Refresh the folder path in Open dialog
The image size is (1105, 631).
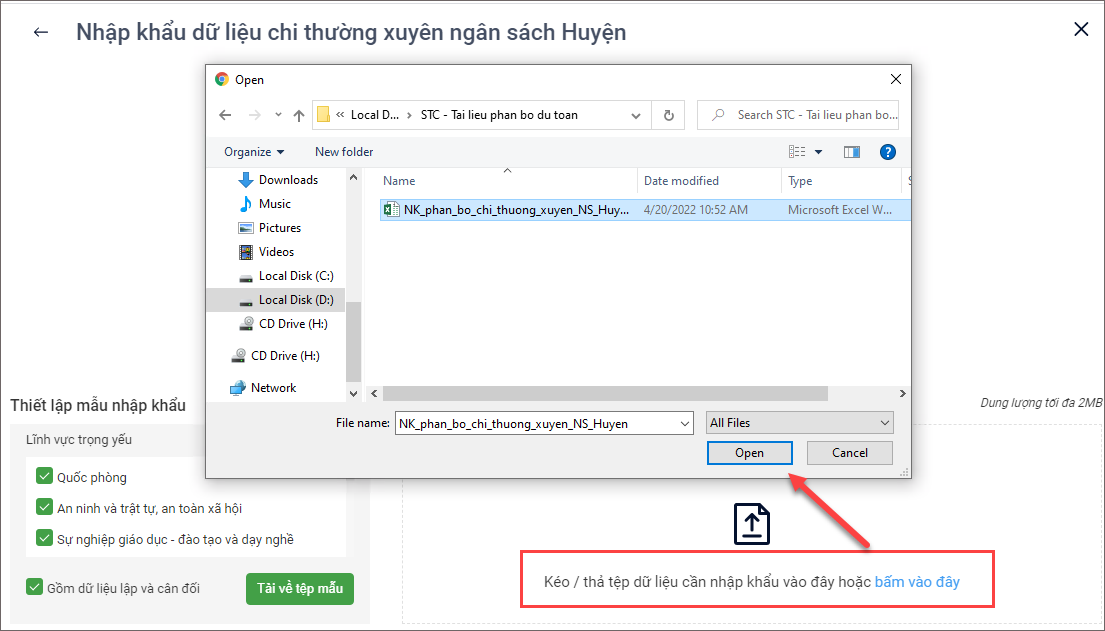668,115
